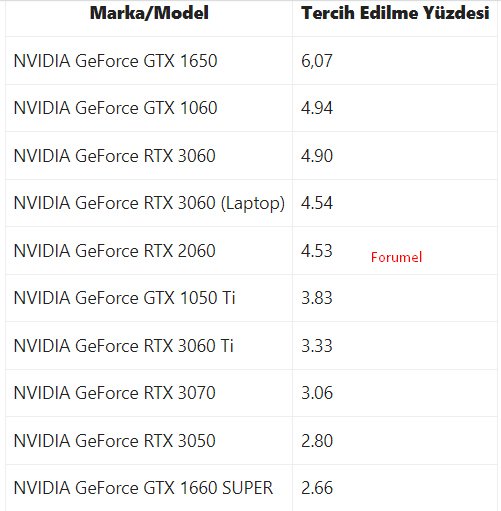Click the 2.80 percentage value
This screenshot has height=511, width=501.
click(x=317, y=441)
